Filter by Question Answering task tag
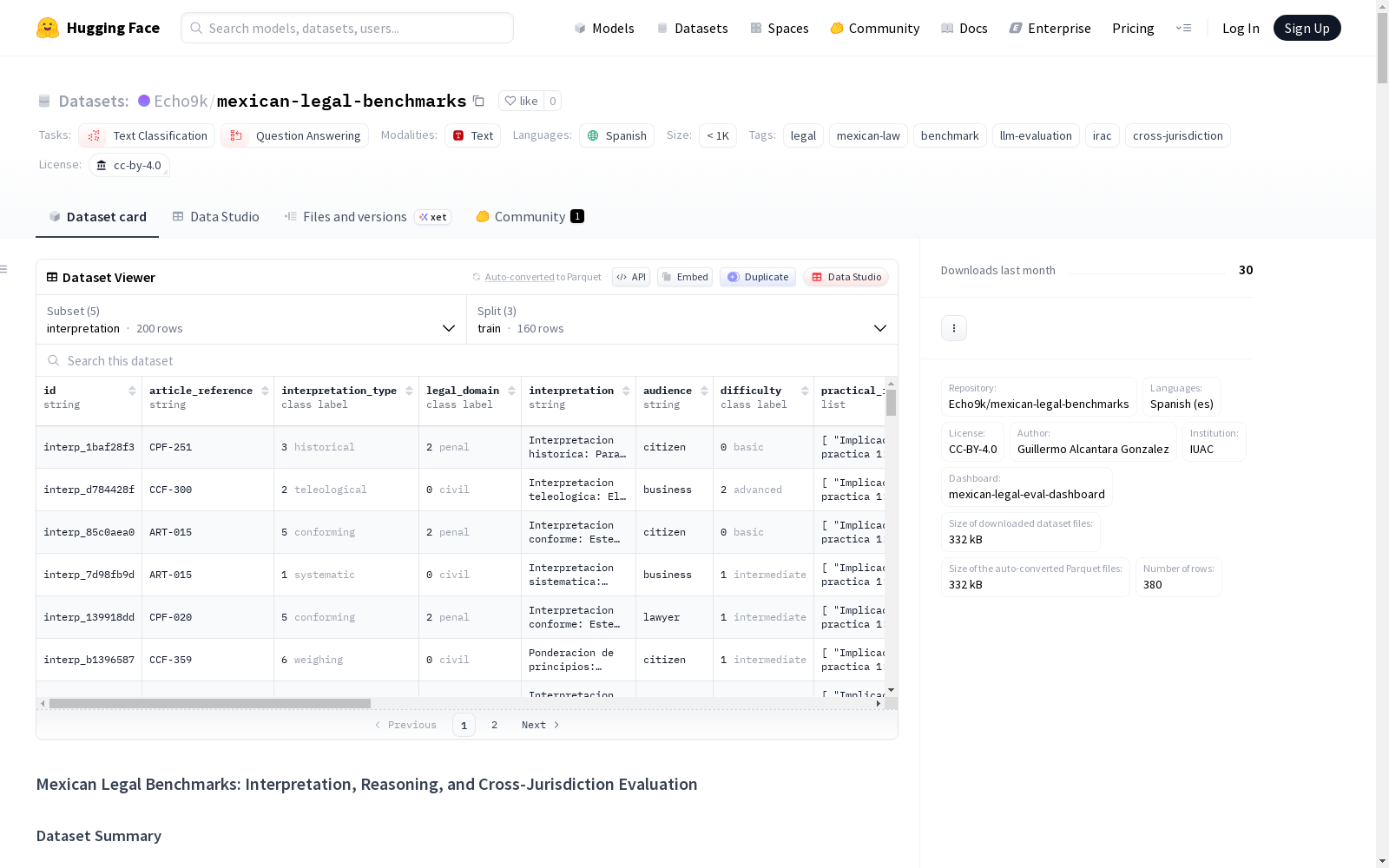Image resolution: width=1389 pixels, height=868 pixels. pyautogui.click(x=295, y=135)
